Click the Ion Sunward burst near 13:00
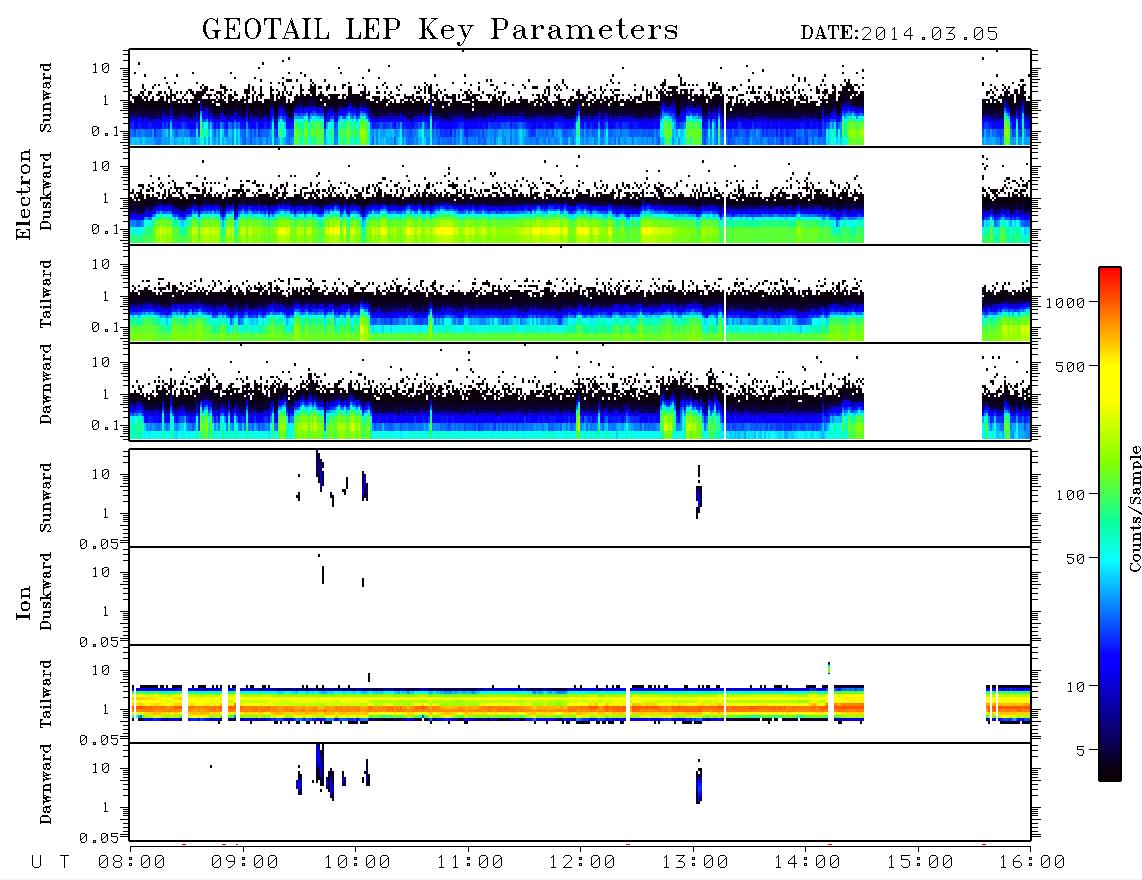1142x880 pixels. coord(698,494)
